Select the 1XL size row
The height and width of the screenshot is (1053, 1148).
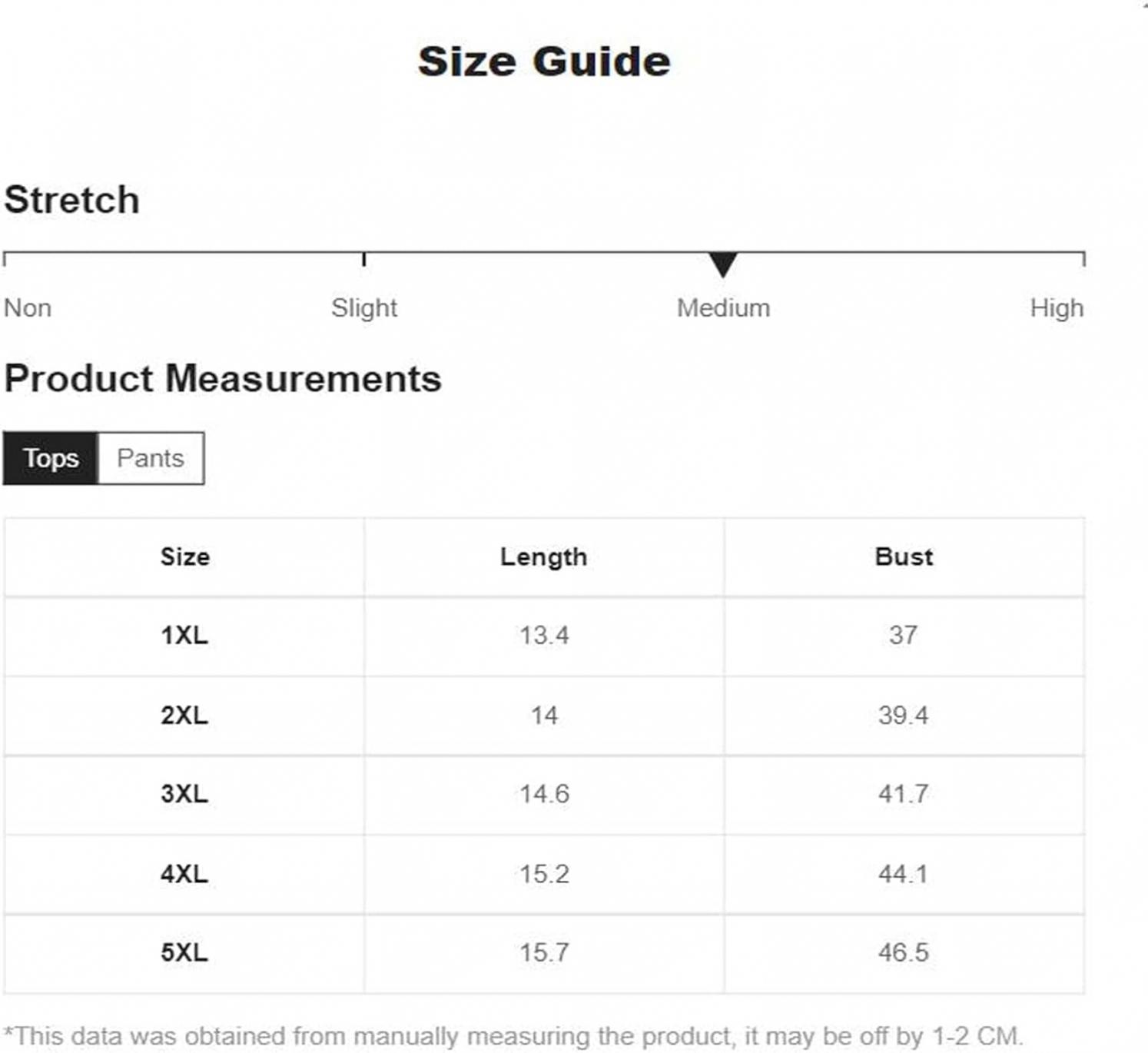pyautogui.click(x=544, y=636)
